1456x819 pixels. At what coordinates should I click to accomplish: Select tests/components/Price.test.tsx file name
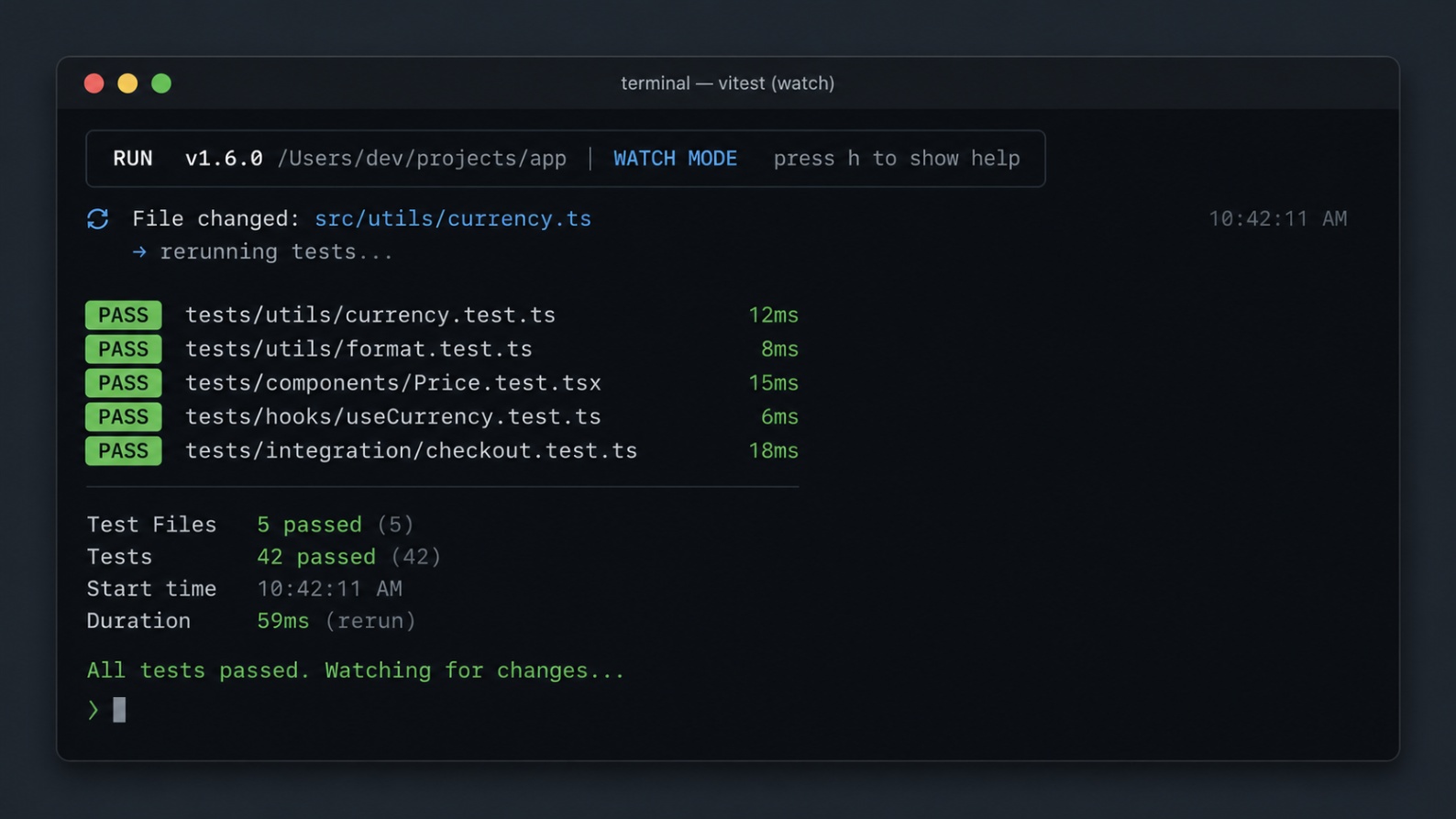pyautogui.click(x=393, y=382)
